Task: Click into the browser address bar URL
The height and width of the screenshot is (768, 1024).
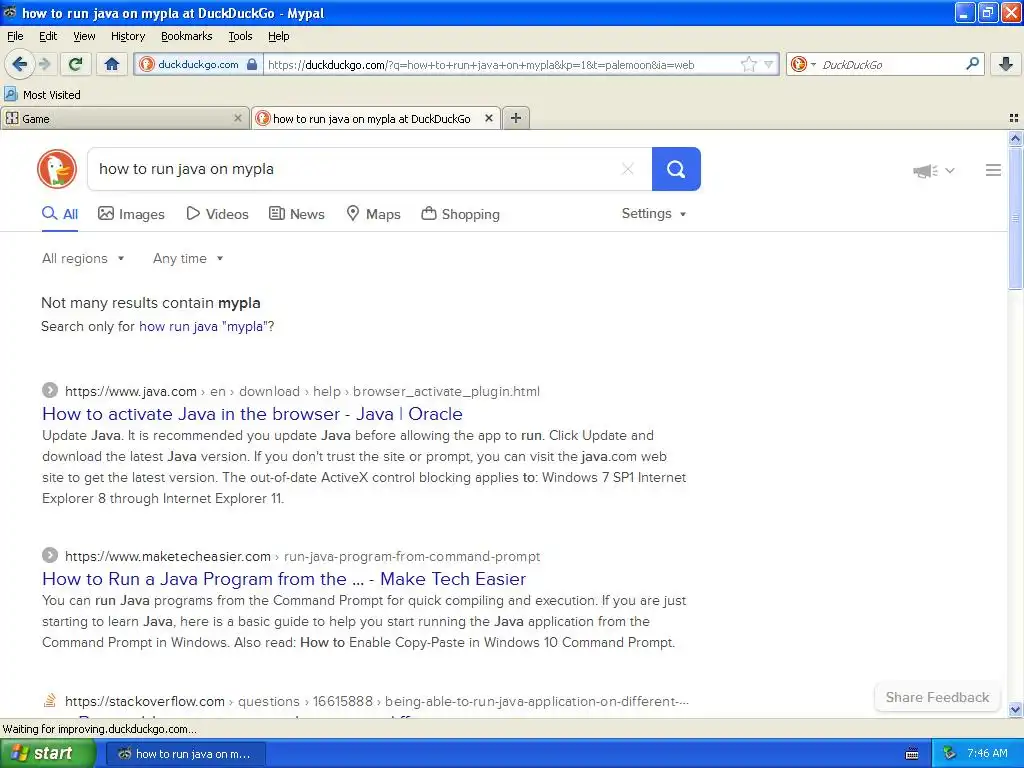Action: [x=500, y=65]
